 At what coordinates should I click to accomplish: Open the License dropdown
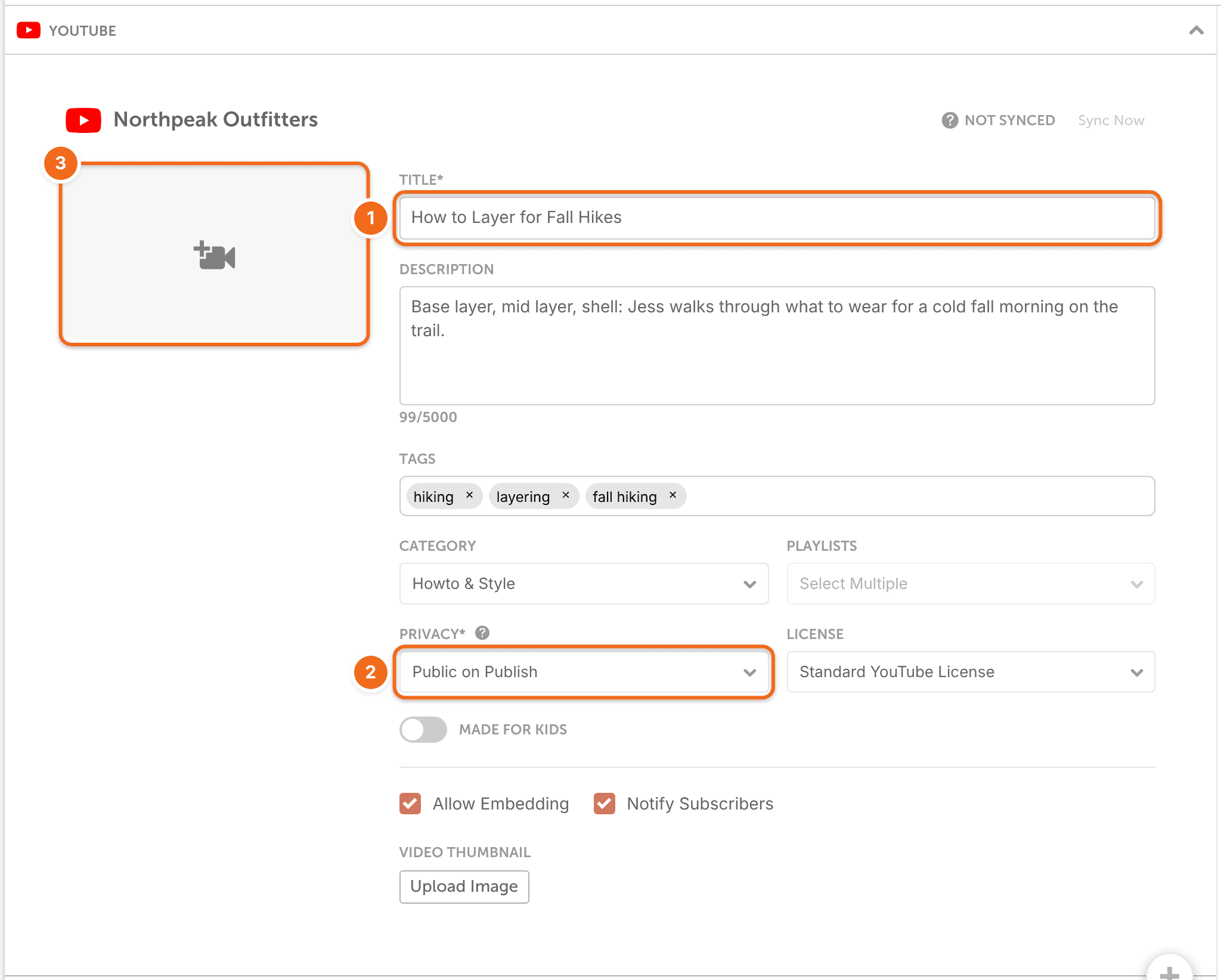[x=971, y=672]
